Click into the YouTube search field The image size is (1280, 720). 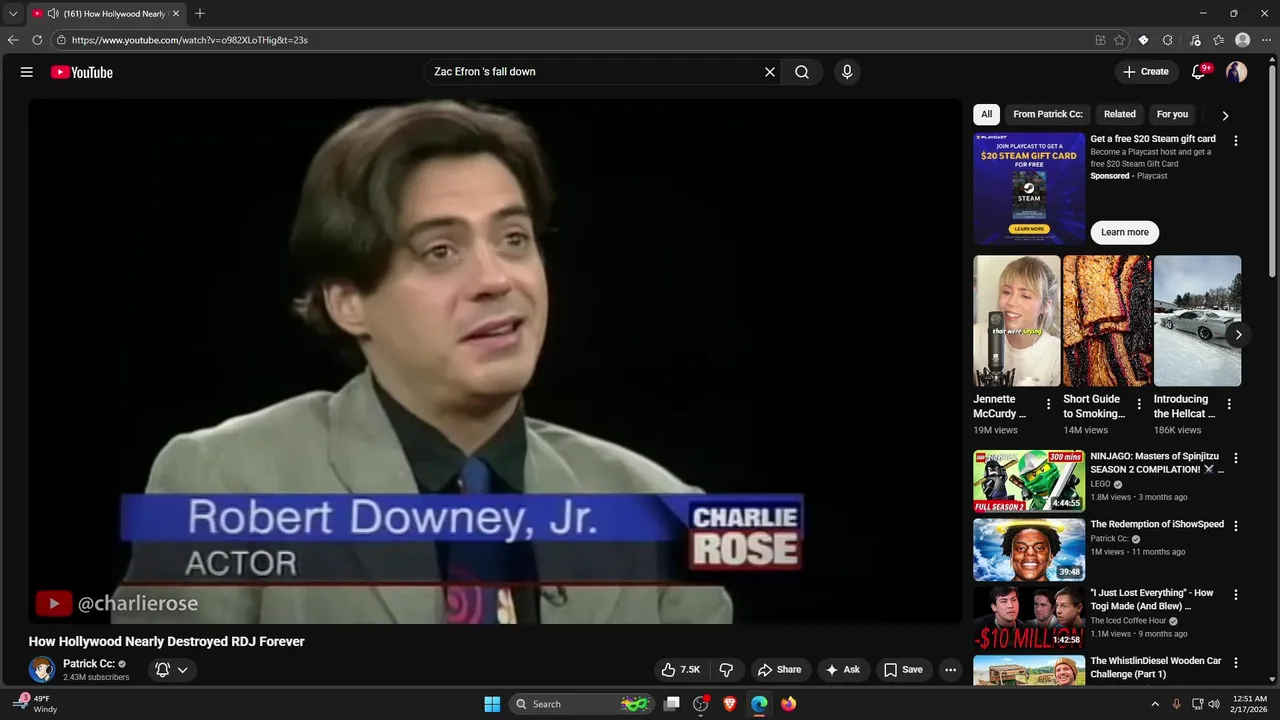[x=594, y=72]
